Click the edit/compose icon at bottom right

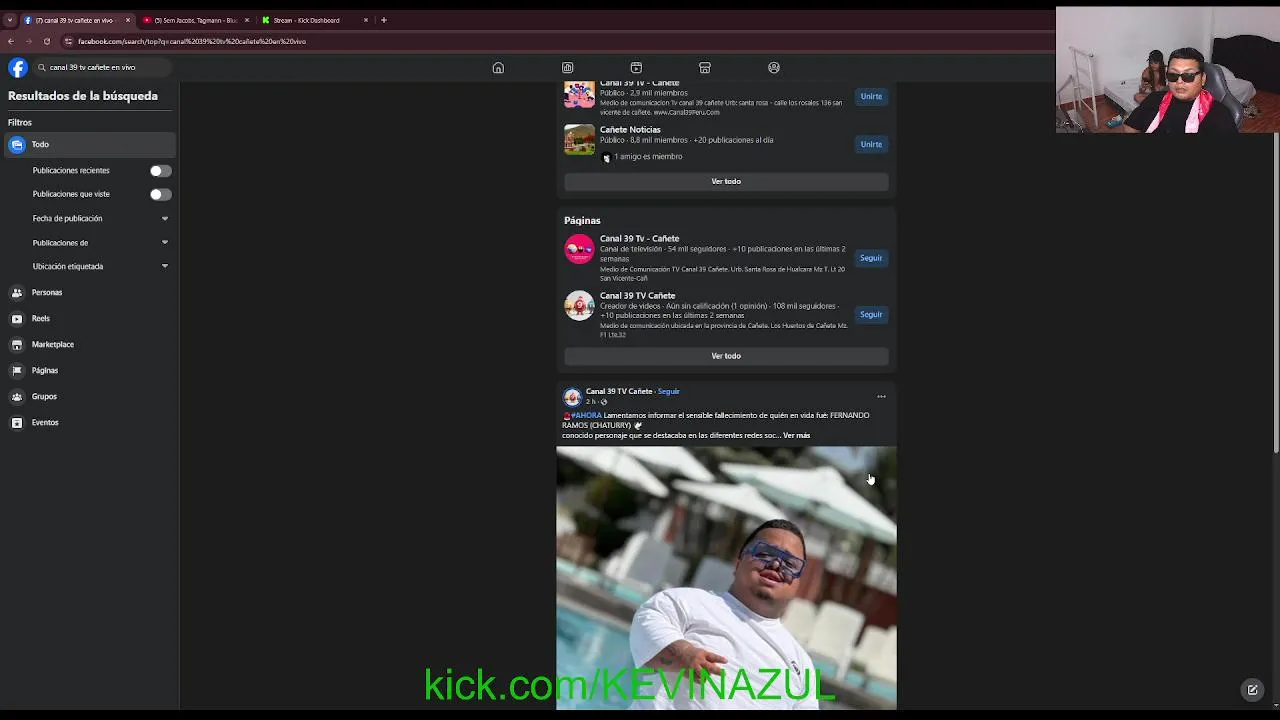[1252, 690]
